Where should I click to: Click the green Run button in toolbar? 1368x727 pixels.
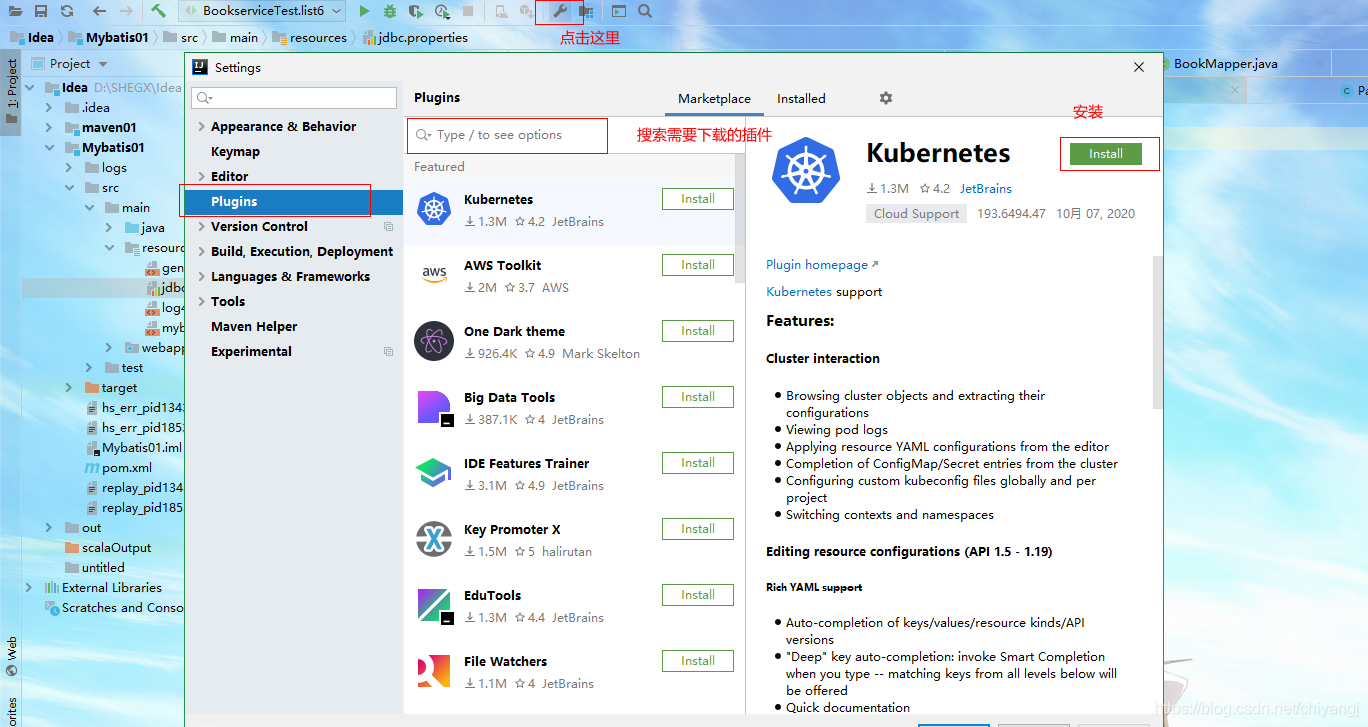pos(364,11)
